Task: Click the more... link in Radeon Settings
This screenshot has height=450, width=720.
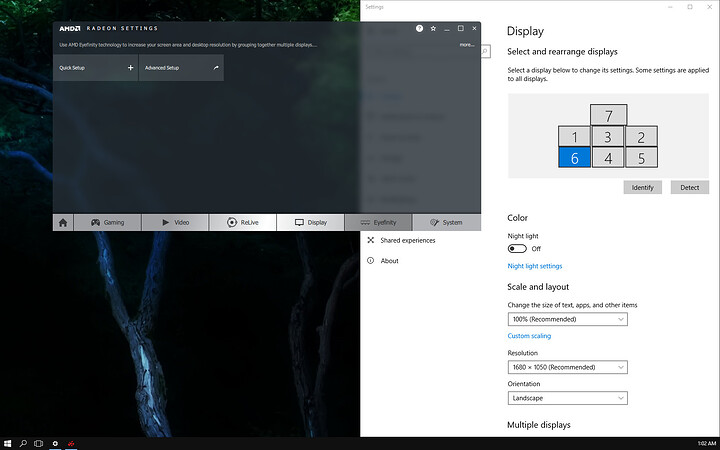Action: [467, 45]
